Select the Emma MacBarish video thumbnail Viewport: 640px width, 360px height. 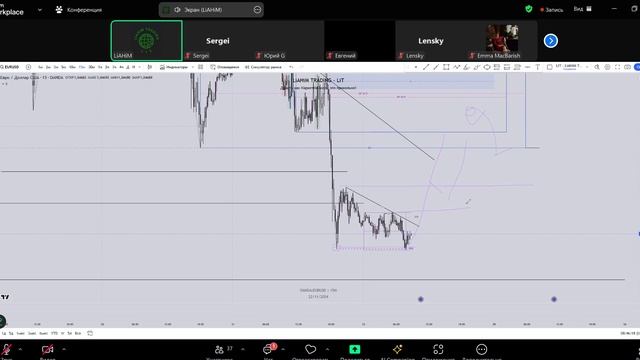pyautogui.click(x=502, y=41)
